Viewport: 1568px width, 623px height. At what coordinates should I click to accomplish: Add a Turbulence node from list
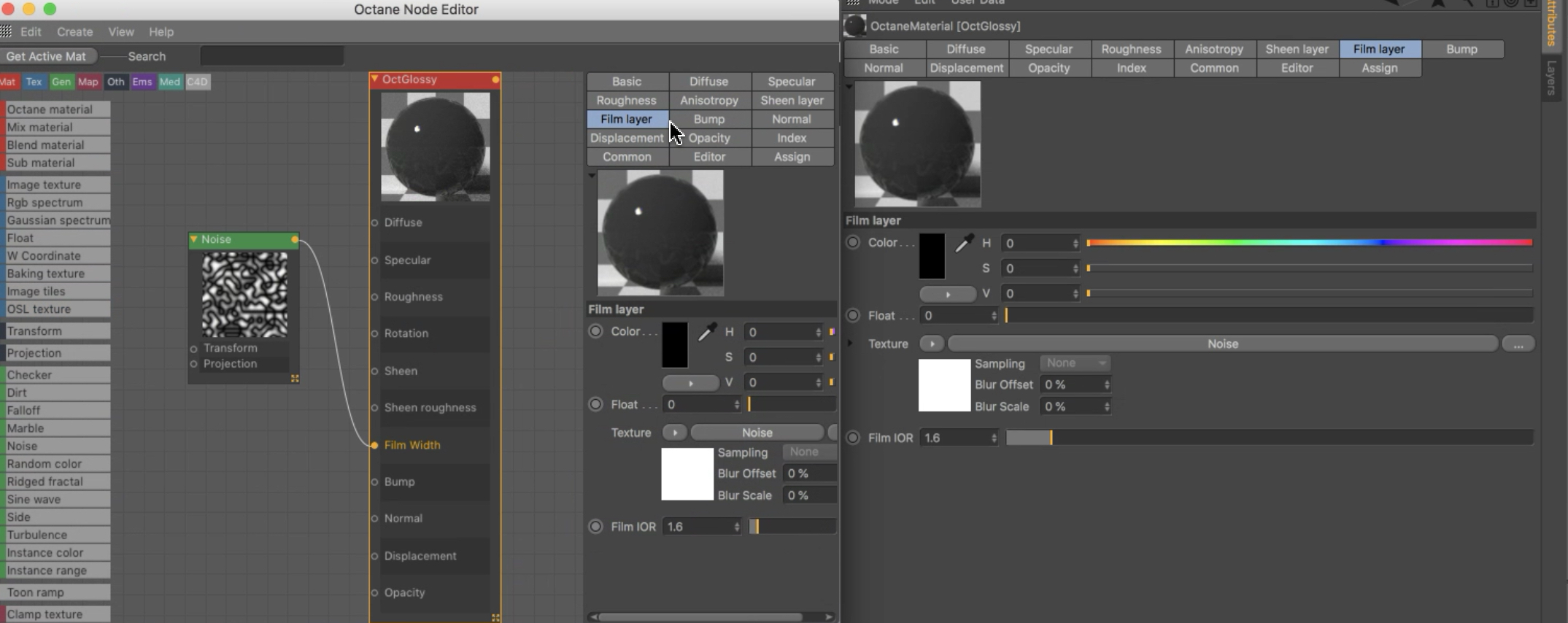(55, 535)
